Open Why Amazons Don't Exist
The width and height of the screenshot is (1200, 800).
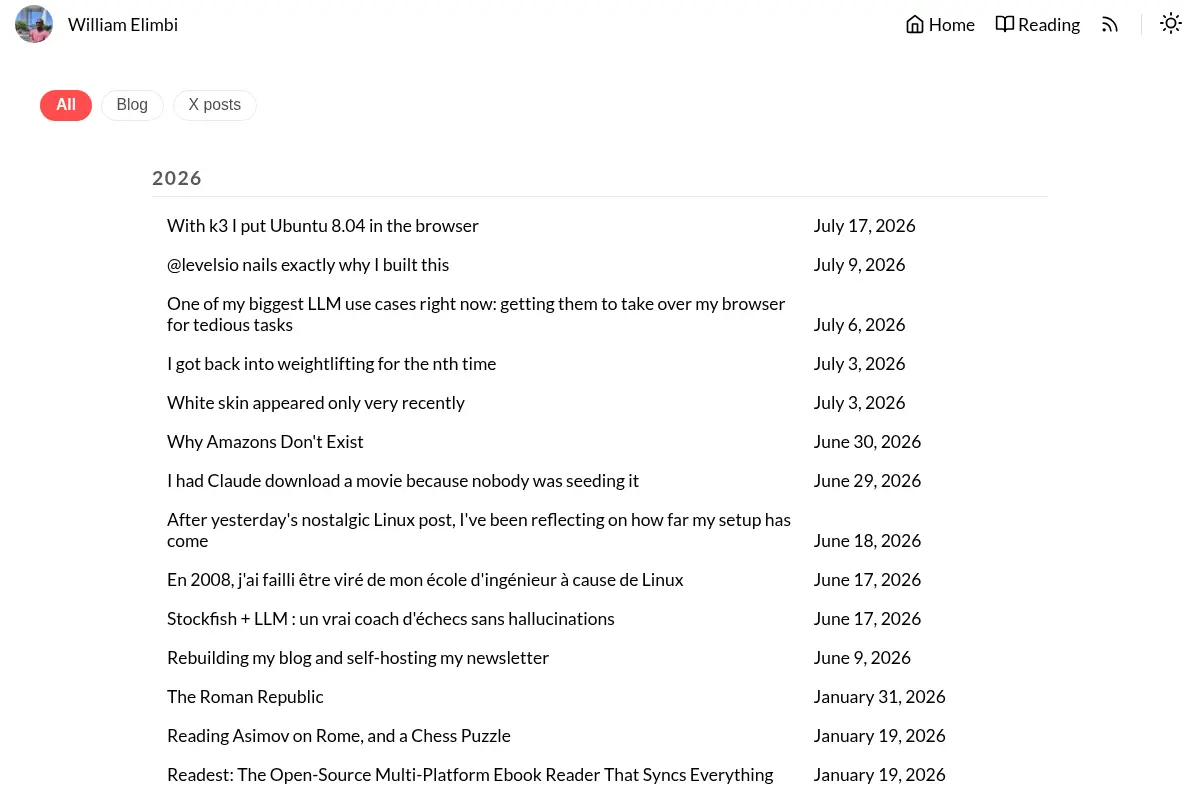pyautogui.click(x=265, y=442)
